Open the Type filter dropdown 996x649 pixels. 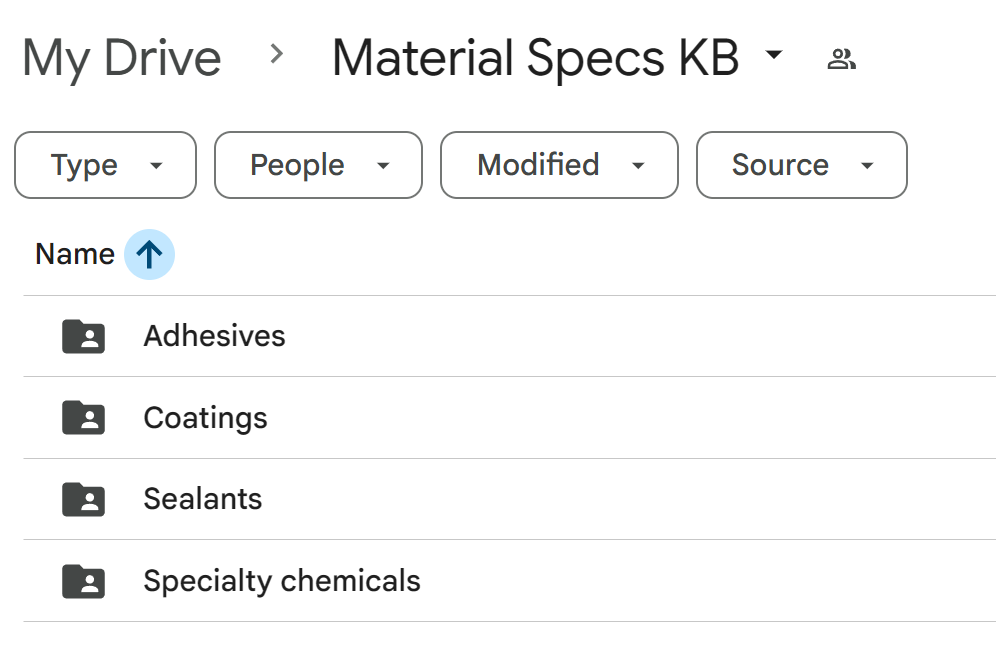(x=105, y=165)
